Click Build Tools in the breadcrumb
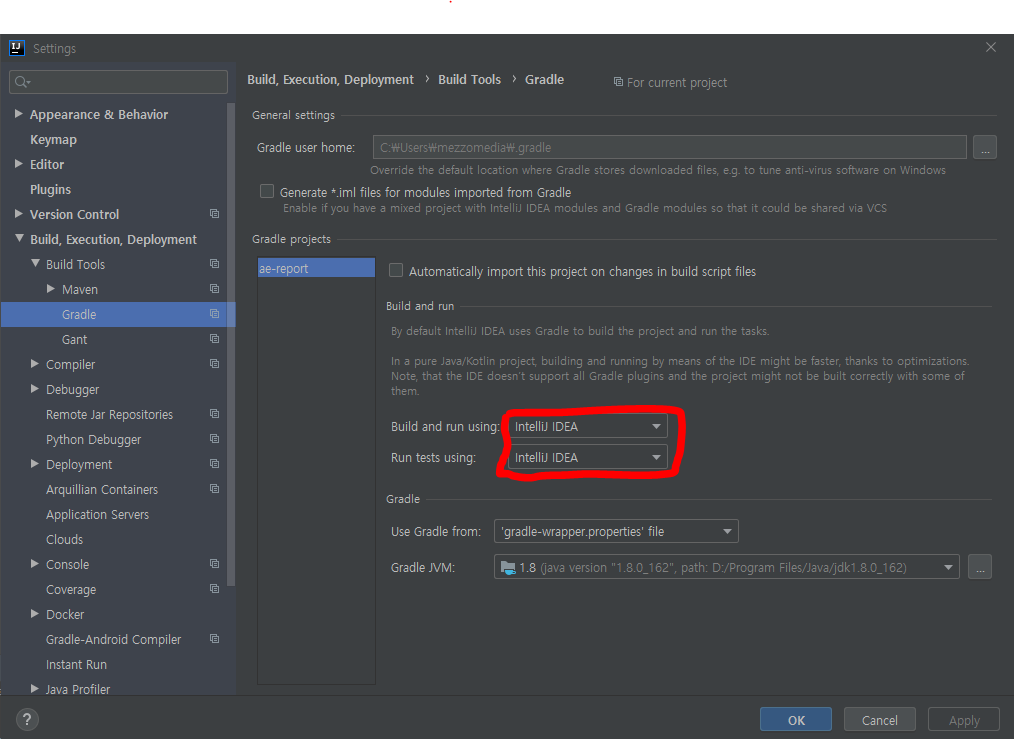 [469, 80]
